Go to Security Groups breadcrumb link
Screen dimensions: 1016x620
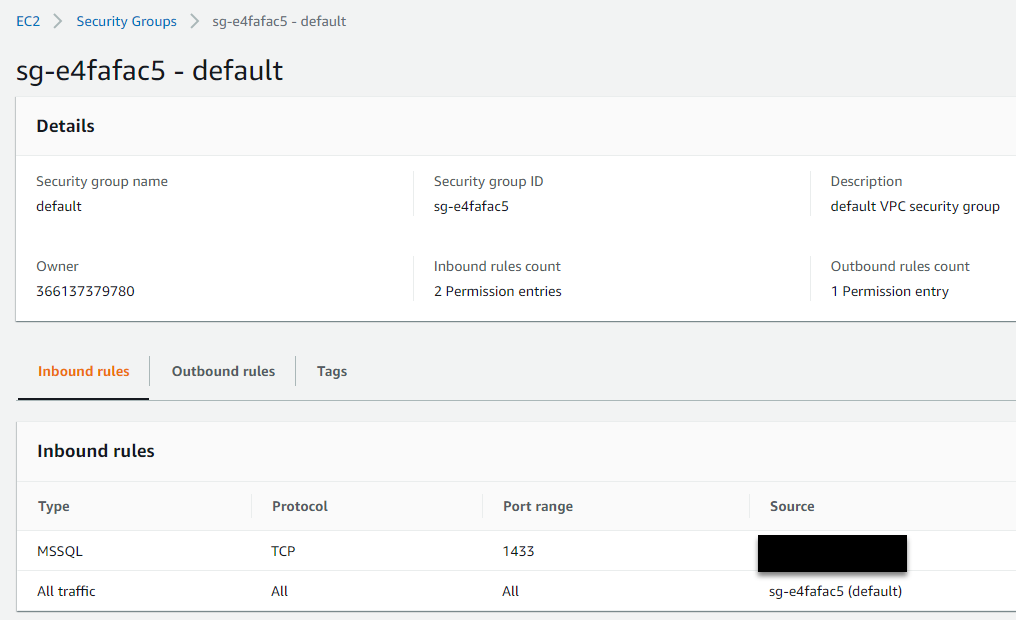tap(126, 21)
